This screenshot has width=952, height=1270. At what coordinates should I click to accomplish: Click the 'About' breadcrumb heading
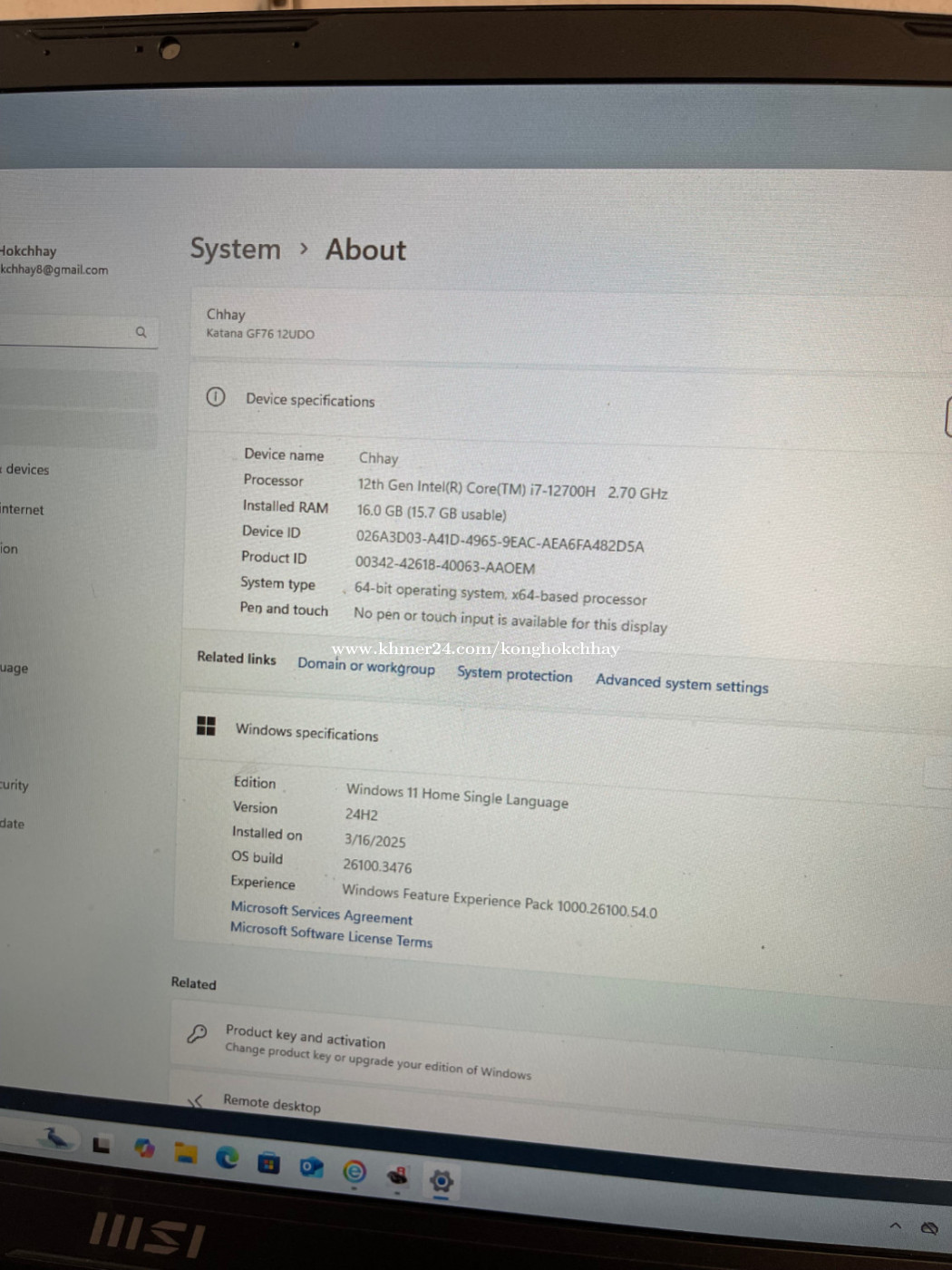pyautogui.click(x=366, y=250)
